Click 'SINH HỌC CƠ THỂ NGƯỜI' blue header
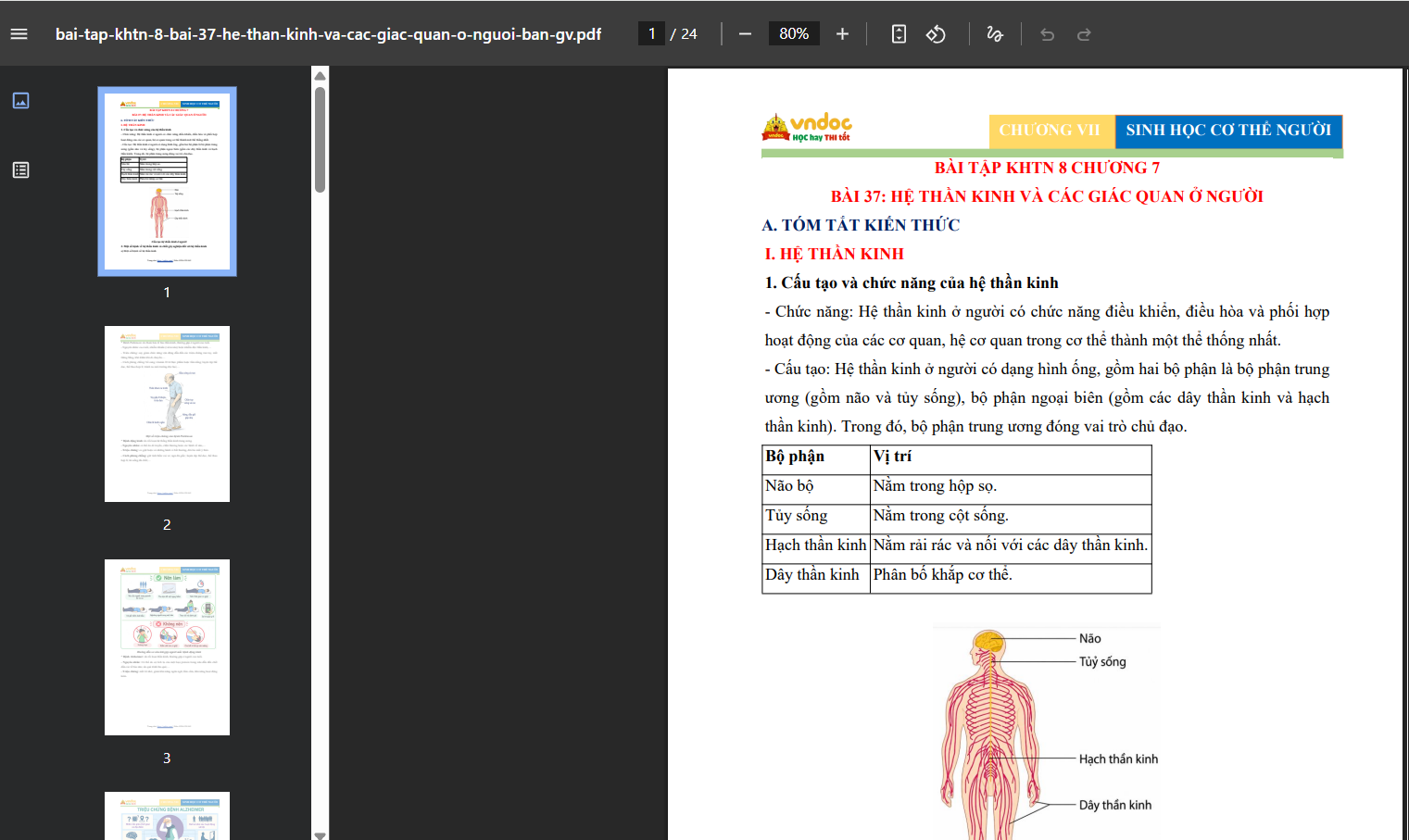The height and width of the screenshot is (840, 1409). tap(1228, 131)
